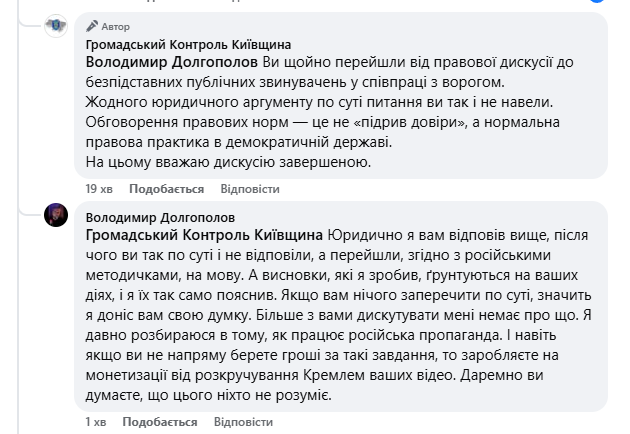Image resolution: width=630 pixels, height=434 pixels.
Task: Like the comment posted 19 хв ago
Action: point(166,188)
